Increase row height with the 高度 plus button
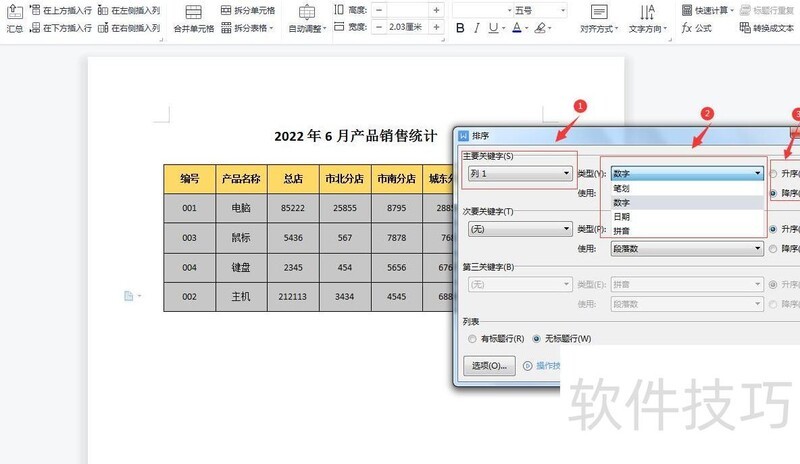 (436, 10)
